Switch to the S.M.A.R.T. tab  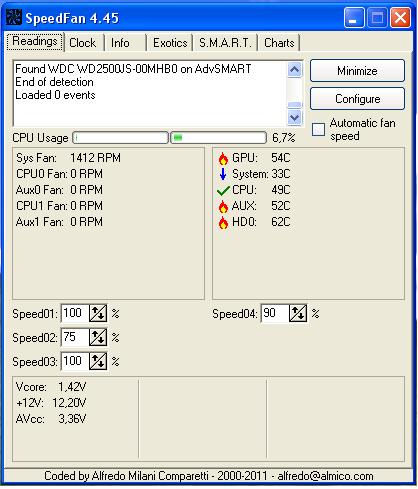point(225,43)
